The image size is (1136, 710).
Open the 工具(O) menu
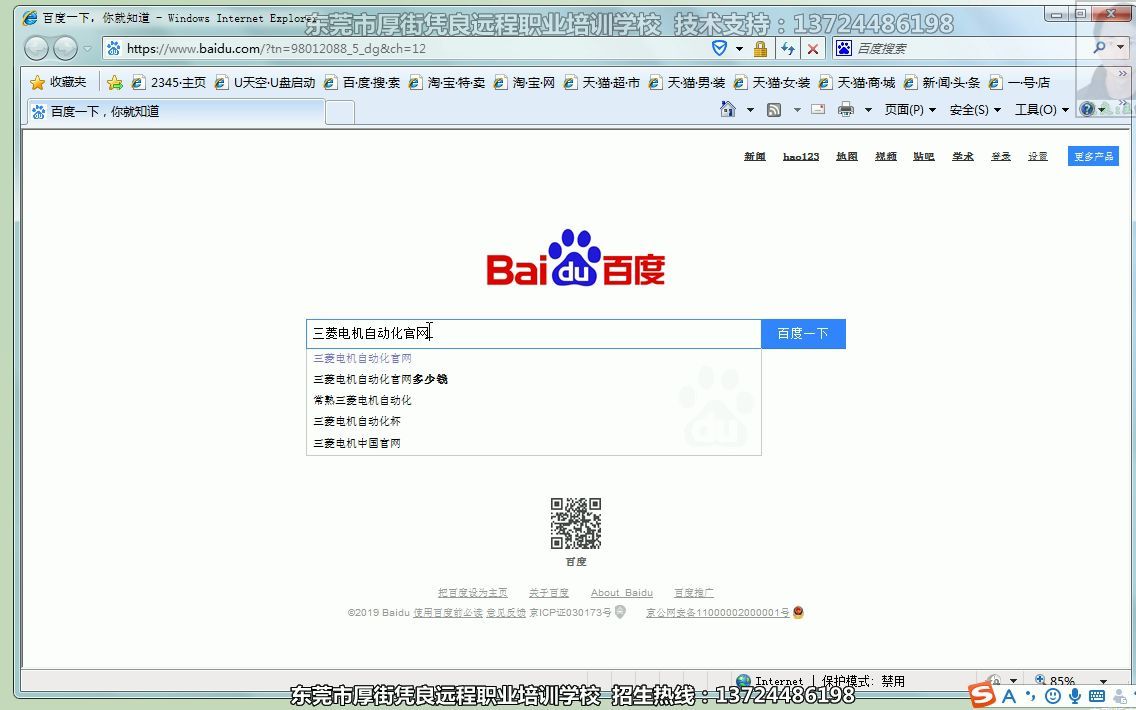tap(1042, 110)
